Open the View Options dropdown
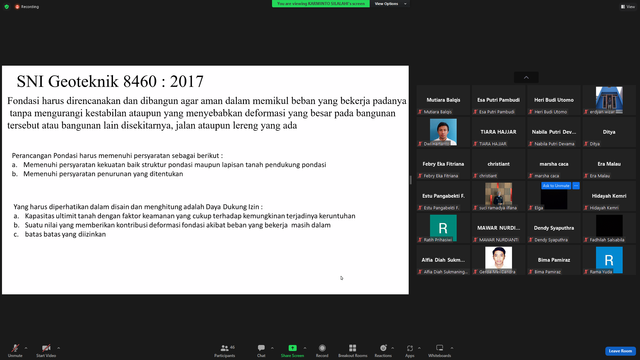 click(391, 4)
